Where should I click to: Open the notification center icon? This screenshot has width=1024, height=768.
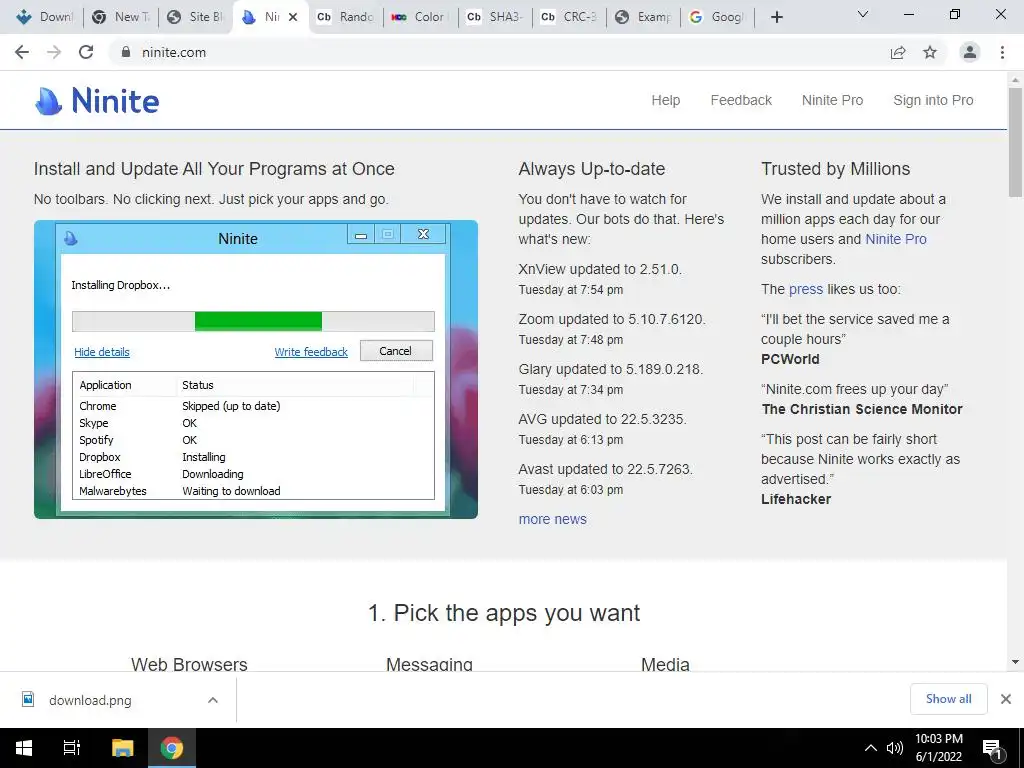coord(992,749)
